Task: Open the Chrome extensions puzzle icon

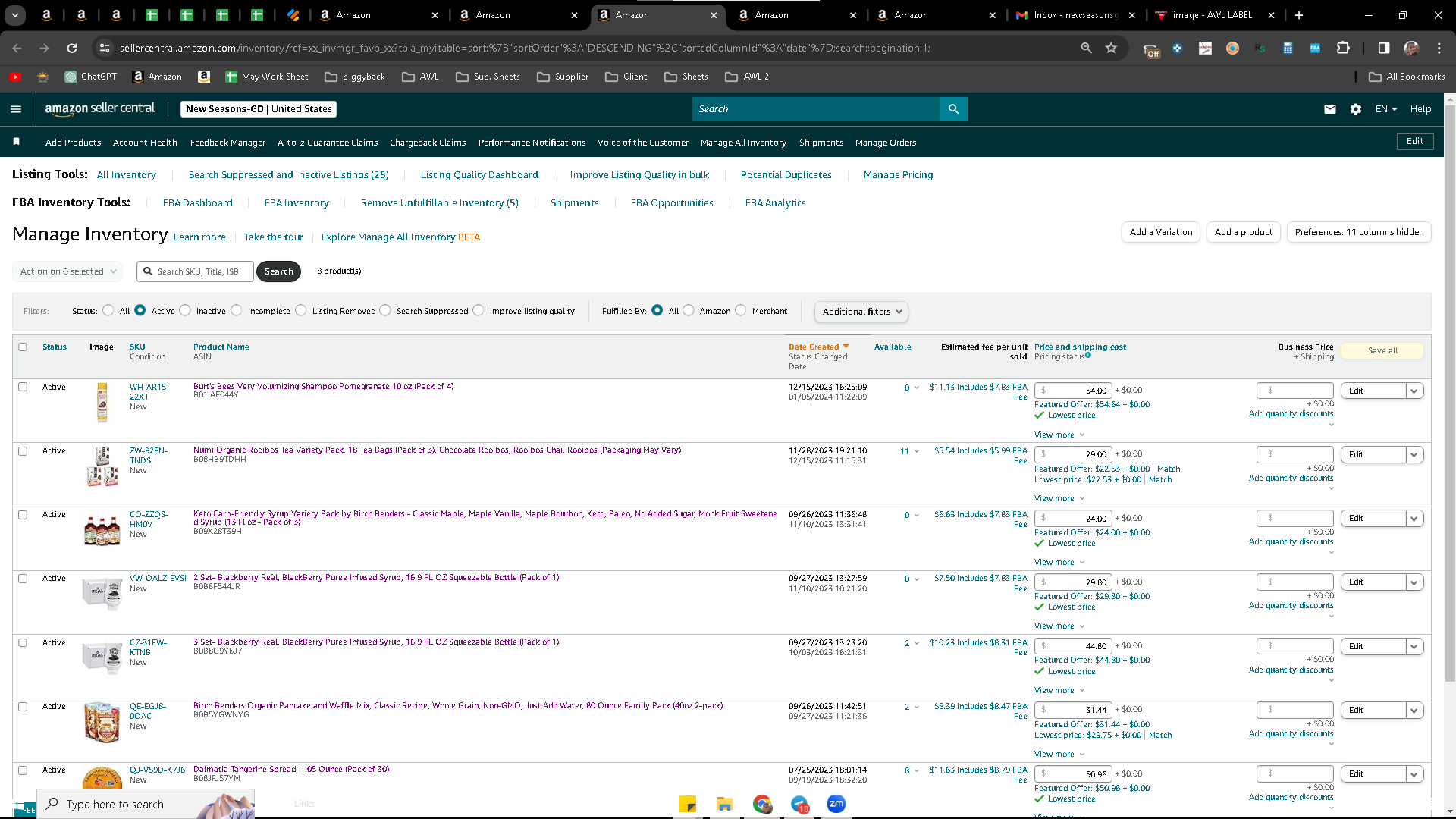Action: tap(1343, 48)
